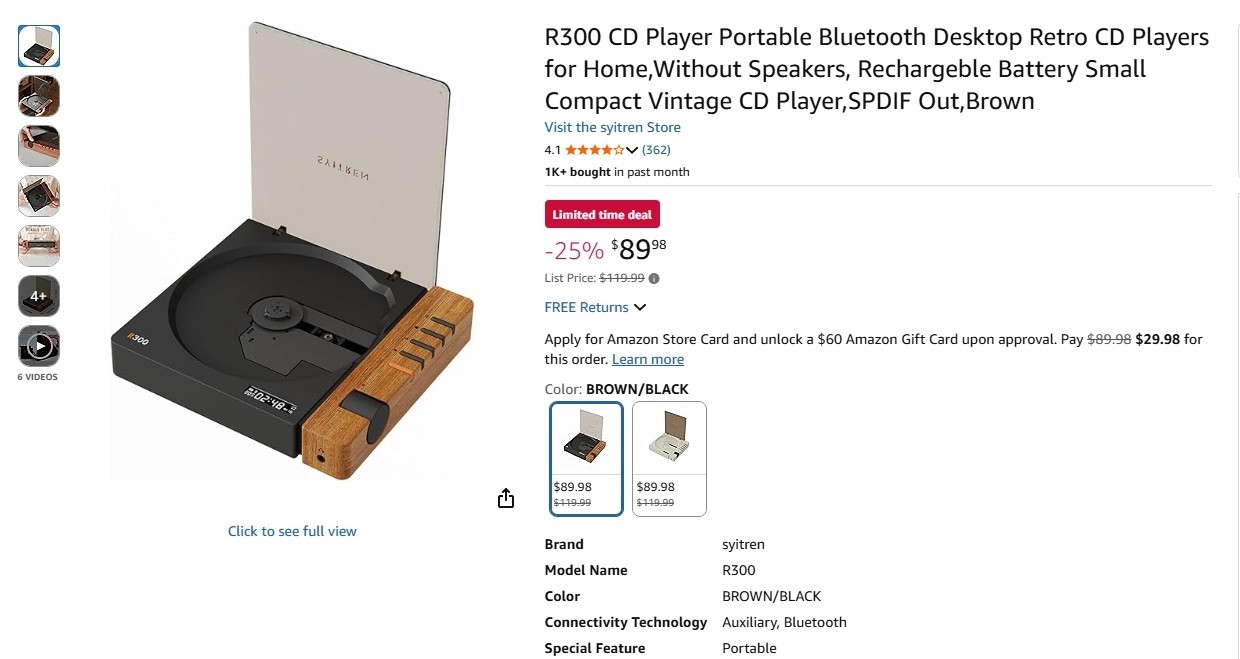Click the Limited time deal badge
This screenshot has height=659, width=1240.
602,214
